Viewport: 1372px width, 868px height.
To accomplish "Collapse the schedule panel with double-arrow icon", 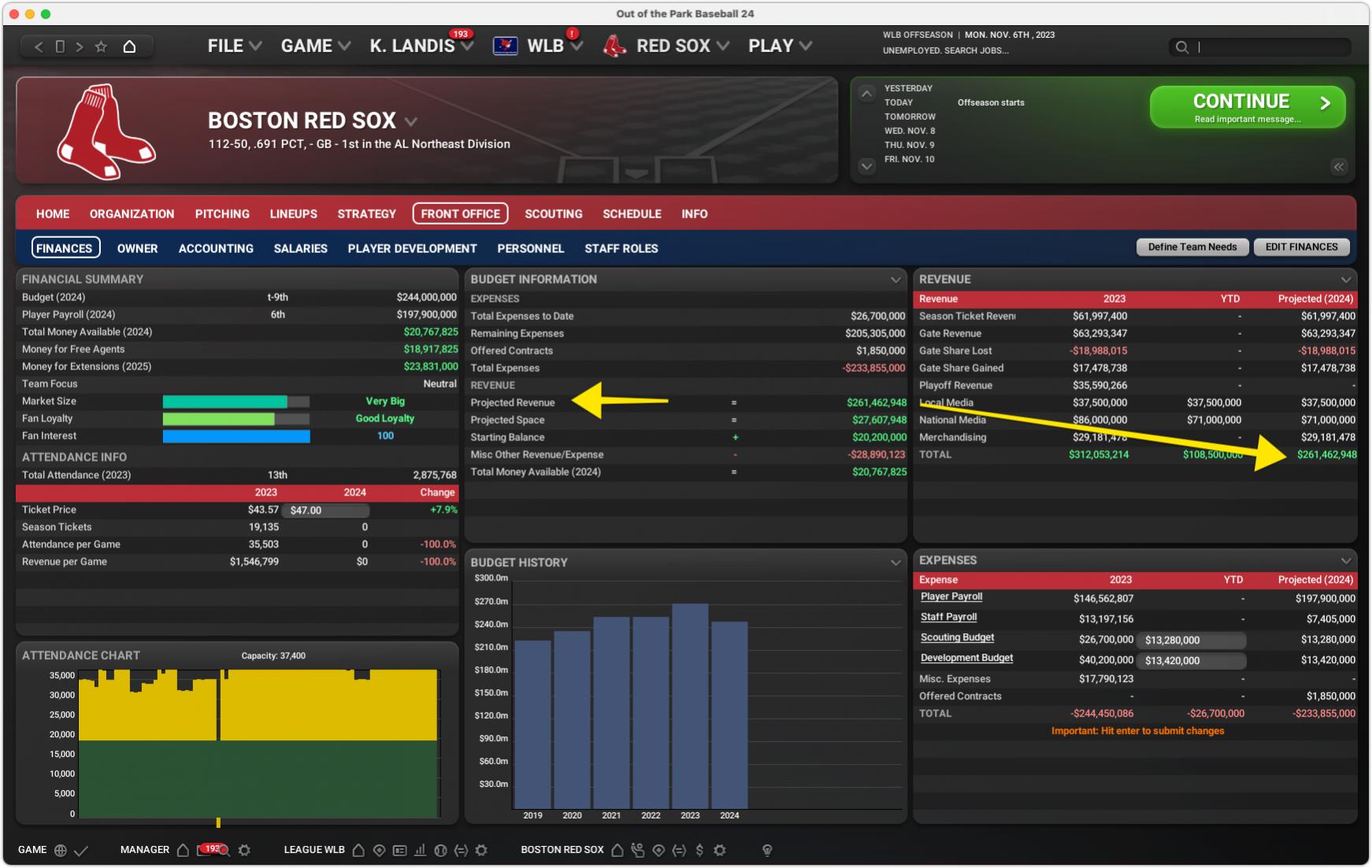I will pos(1338,167).
